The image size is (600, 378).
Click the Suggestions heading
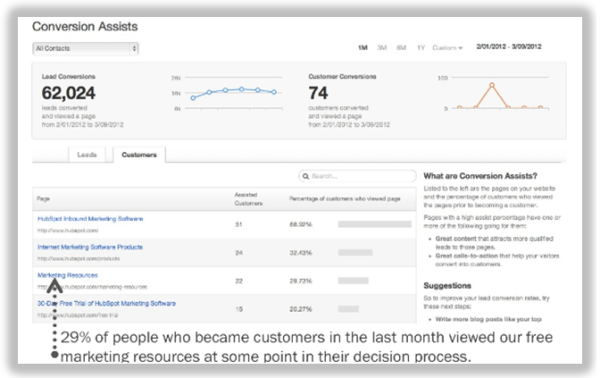click(x=447, y=286)
